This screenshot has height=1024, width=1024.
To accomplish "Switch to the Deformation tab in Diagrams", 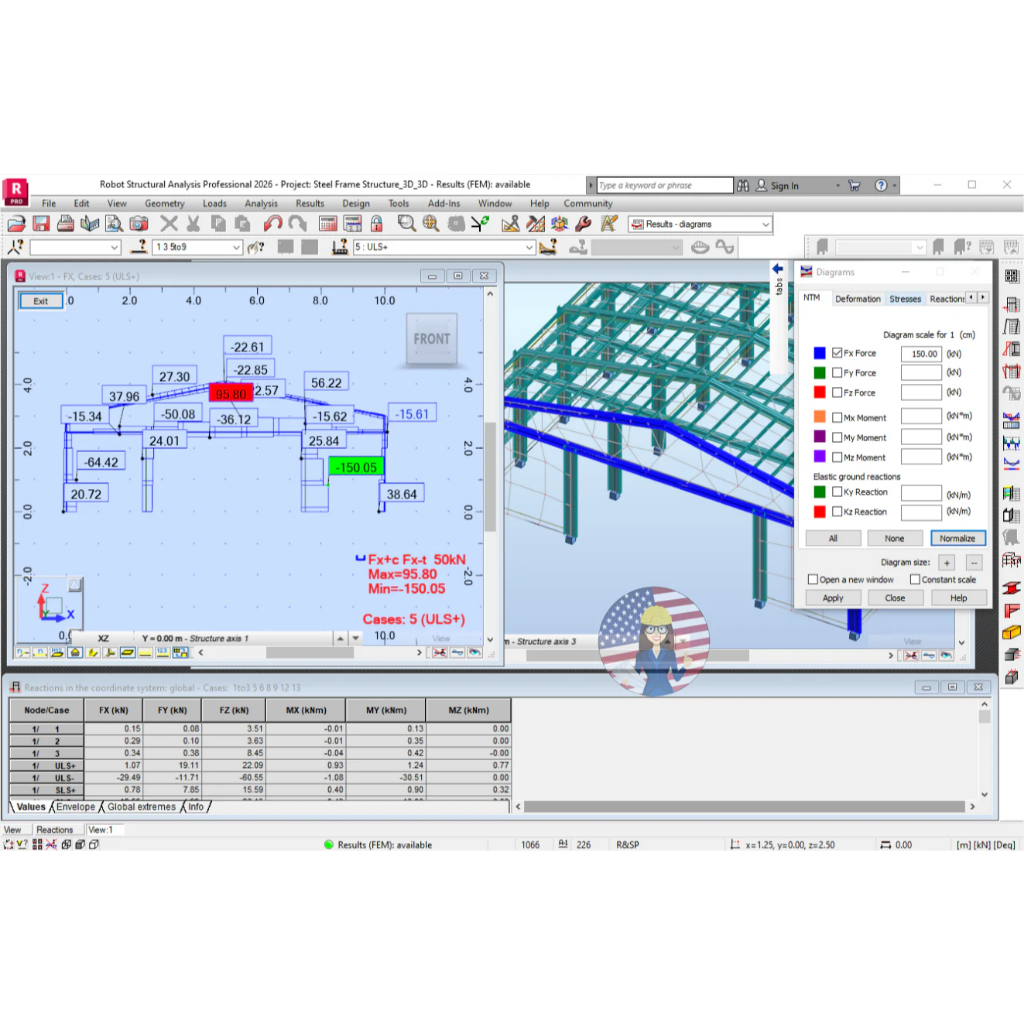I will (x=857, y=298).
